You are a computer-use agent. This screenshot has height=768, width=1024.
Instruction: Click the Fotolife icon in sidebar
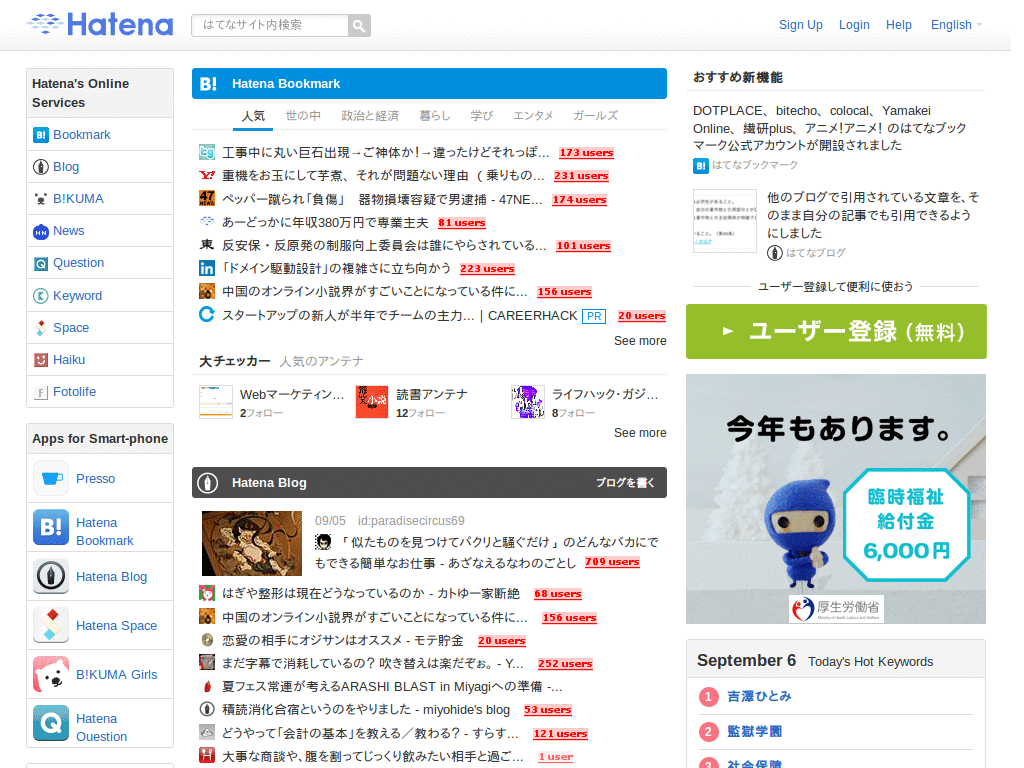point(40,392)
